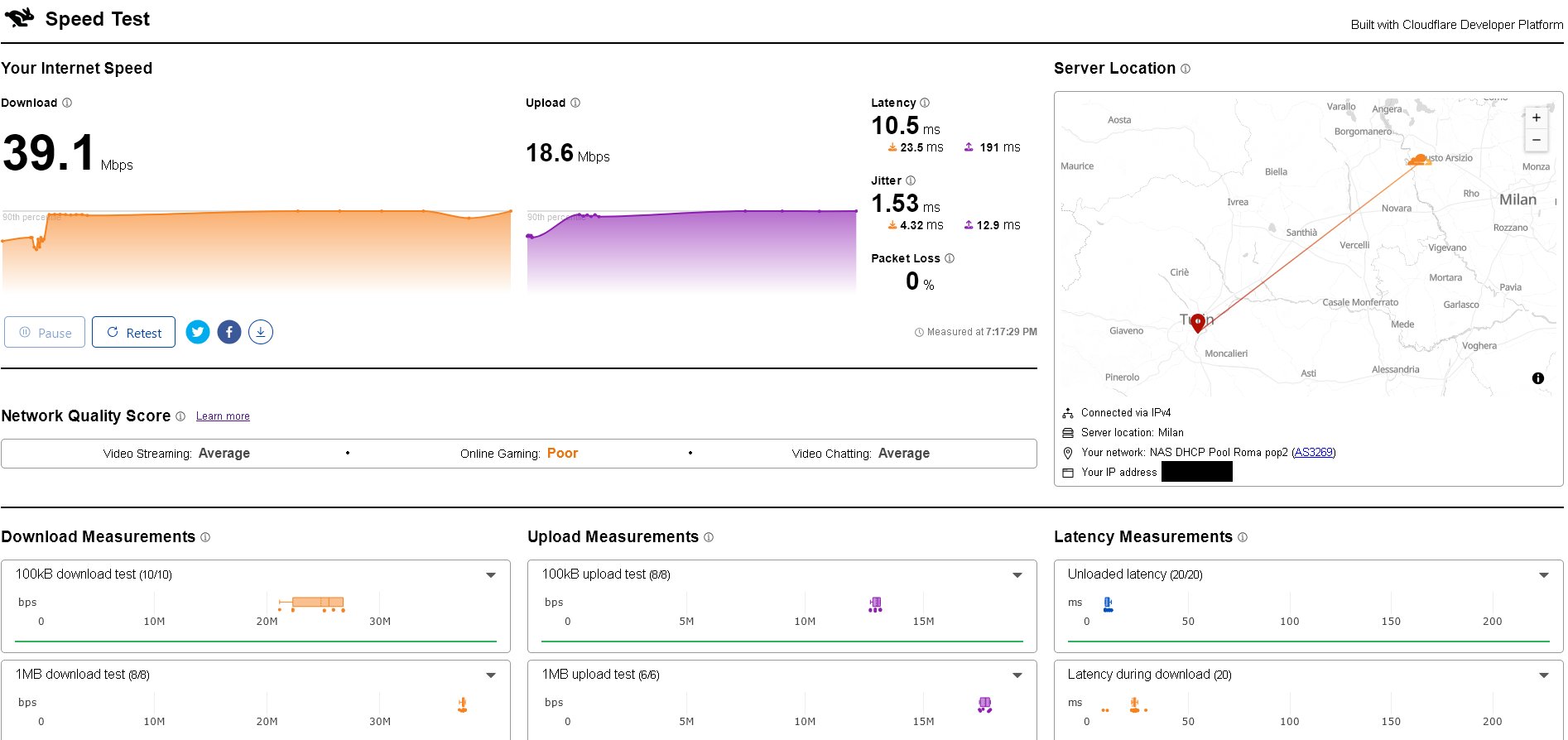The height and width of the screenshot is (740, 1568).
Task: Click the info icon beside Packet Loss
Action: coord(950,258)
